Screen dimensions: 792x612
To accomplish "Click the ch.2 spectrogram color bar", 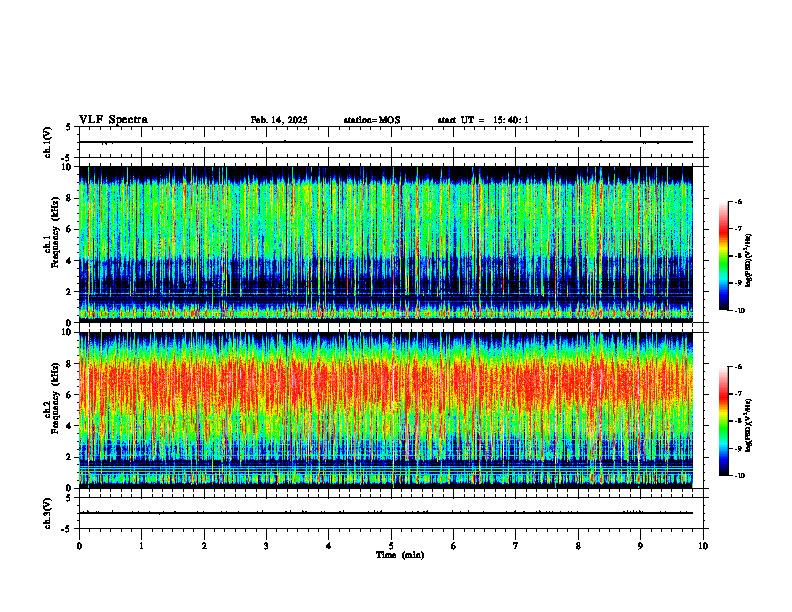I will point(723,421).
